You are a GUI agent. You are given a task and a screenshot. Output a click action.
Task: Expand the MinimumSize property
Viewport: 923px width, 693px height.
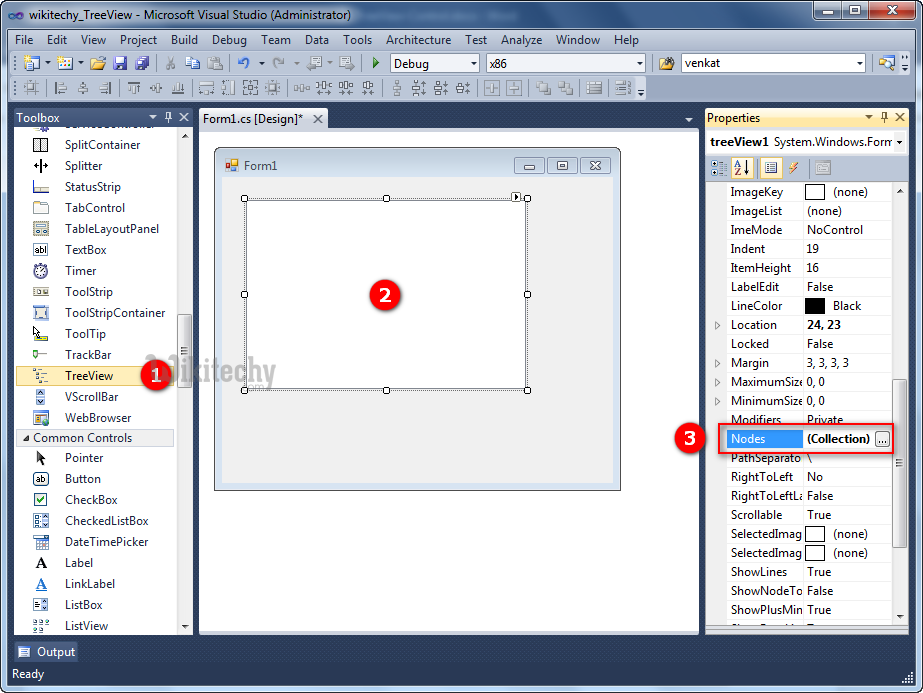717,401
